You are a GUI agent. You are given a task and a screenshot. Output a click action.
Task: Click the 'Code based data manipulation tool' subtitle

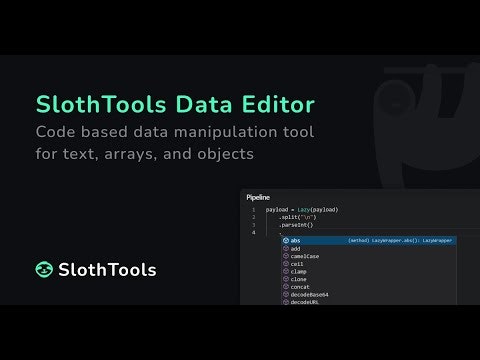175,132
